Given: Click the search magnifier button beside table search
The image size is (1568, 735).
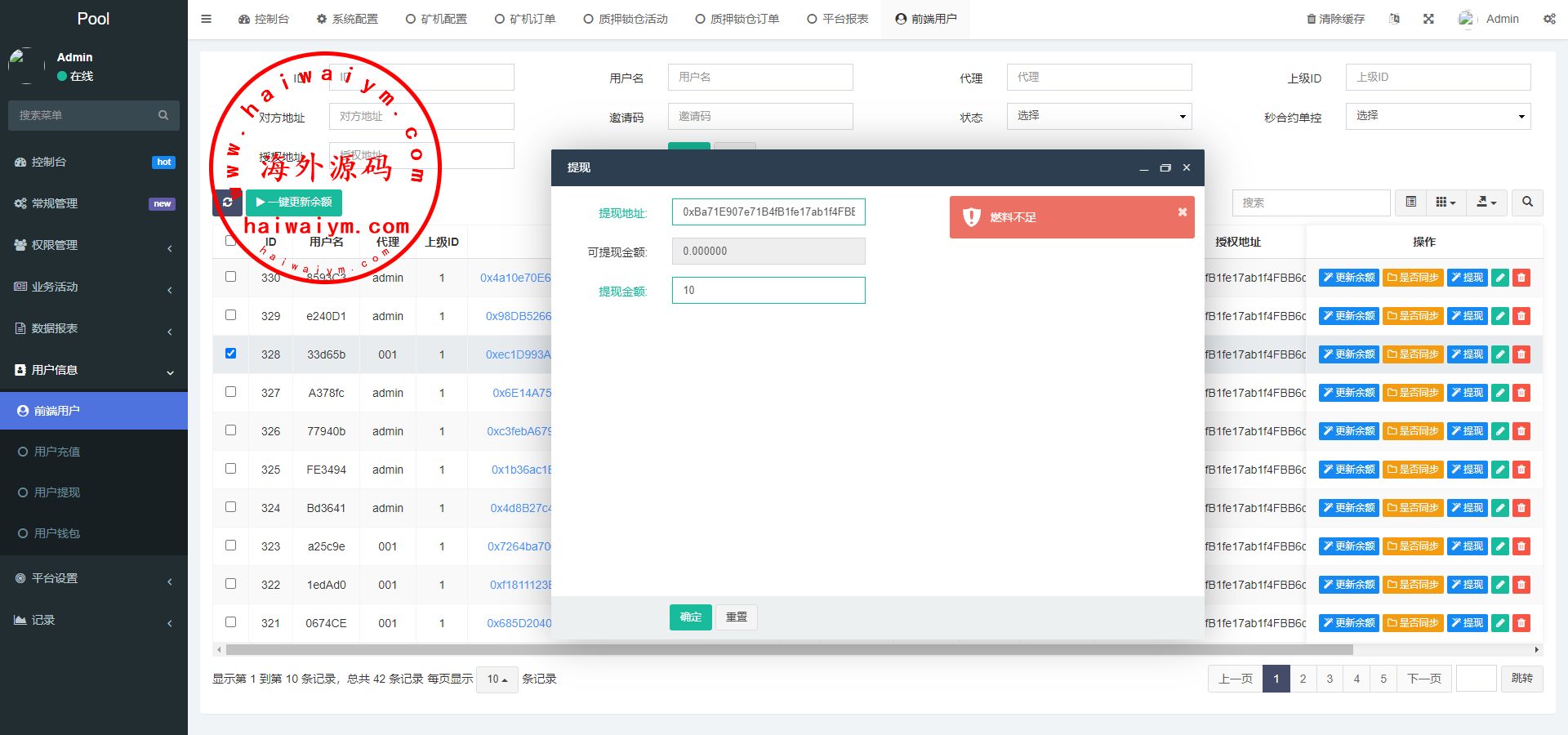Looking at the screenshot, I should 1527,203.
